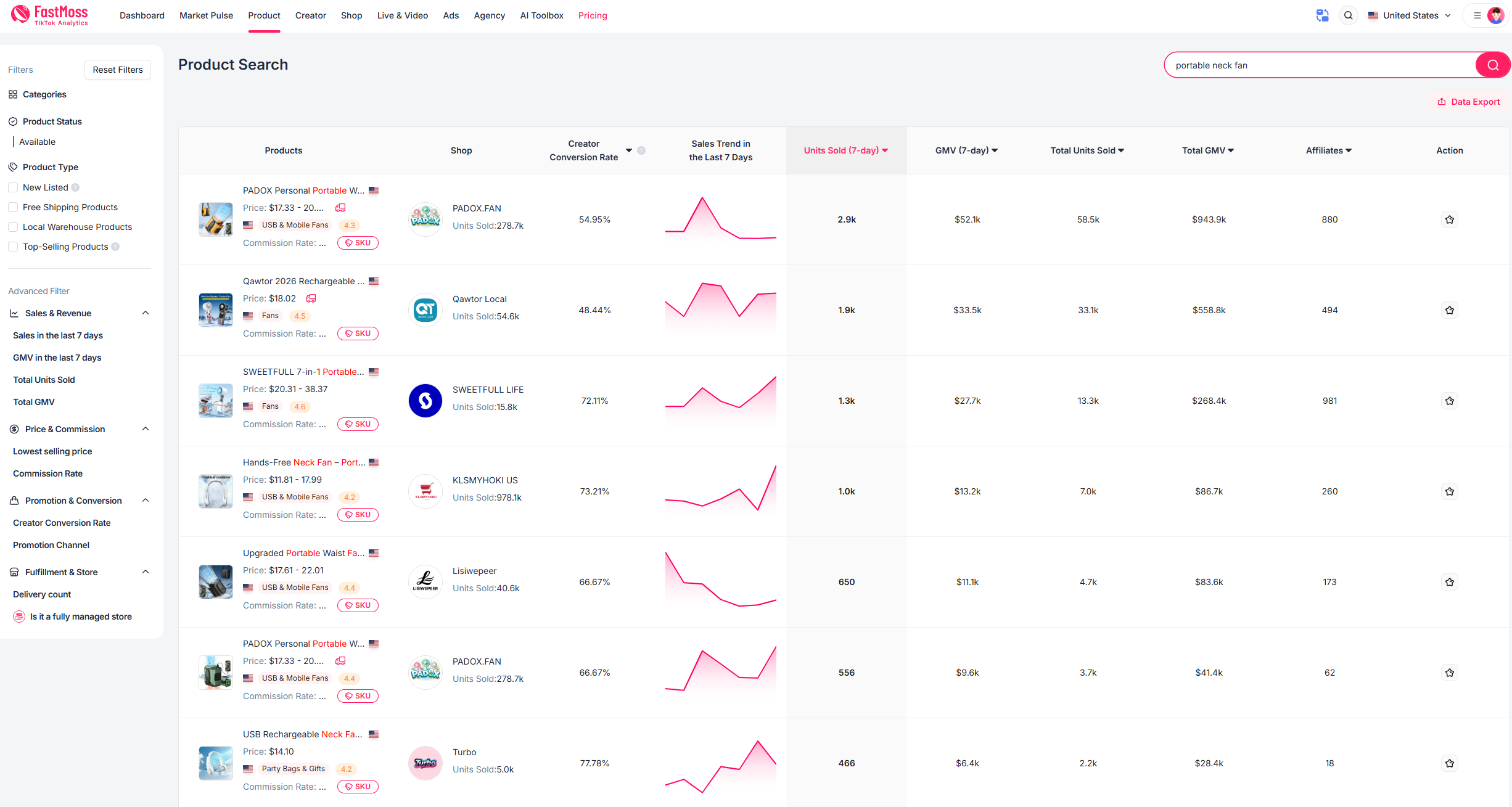Favorite the PADOX 880 affiliates product
Screen dimensions: 1512x807
tap(1450, 219)
